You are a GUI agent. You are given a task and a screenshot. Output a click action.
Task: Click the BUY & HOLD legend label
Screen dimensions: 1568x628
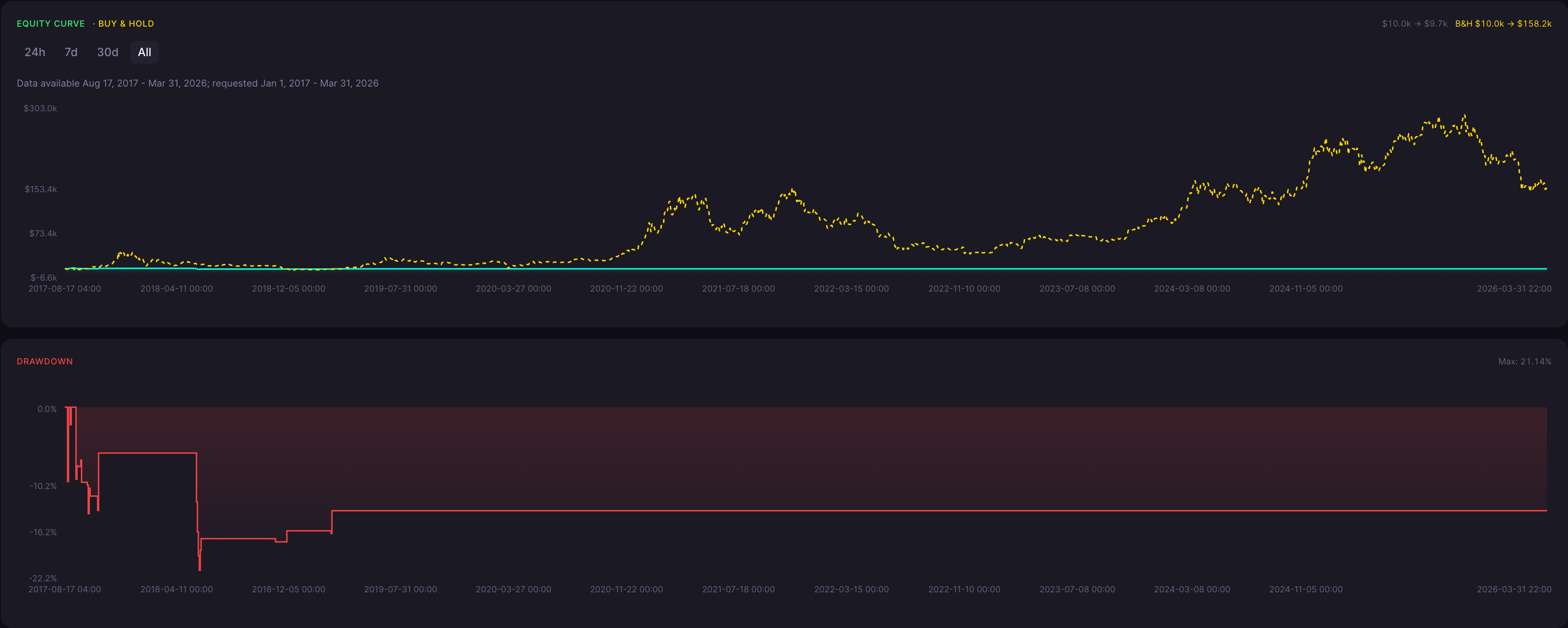(126, 24)
